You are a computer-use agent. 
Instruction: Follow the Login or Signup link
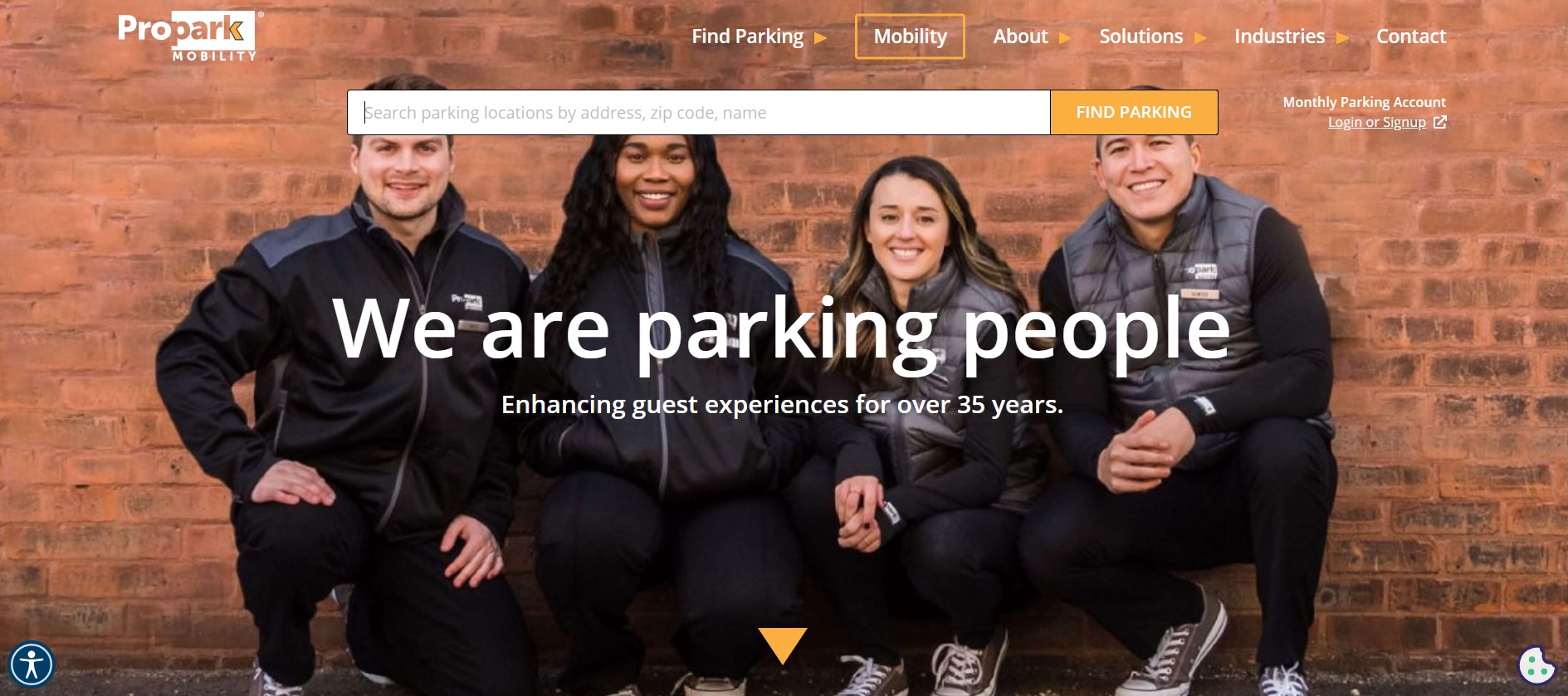coord(1376,122)
